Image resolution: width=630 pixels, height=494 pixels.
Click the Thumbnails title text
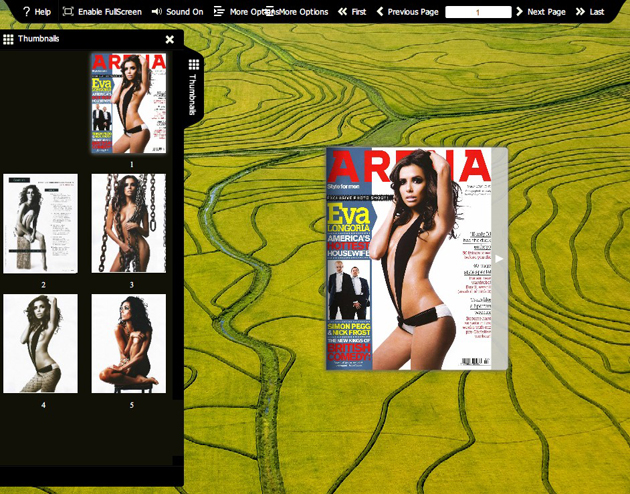[39, 39]
